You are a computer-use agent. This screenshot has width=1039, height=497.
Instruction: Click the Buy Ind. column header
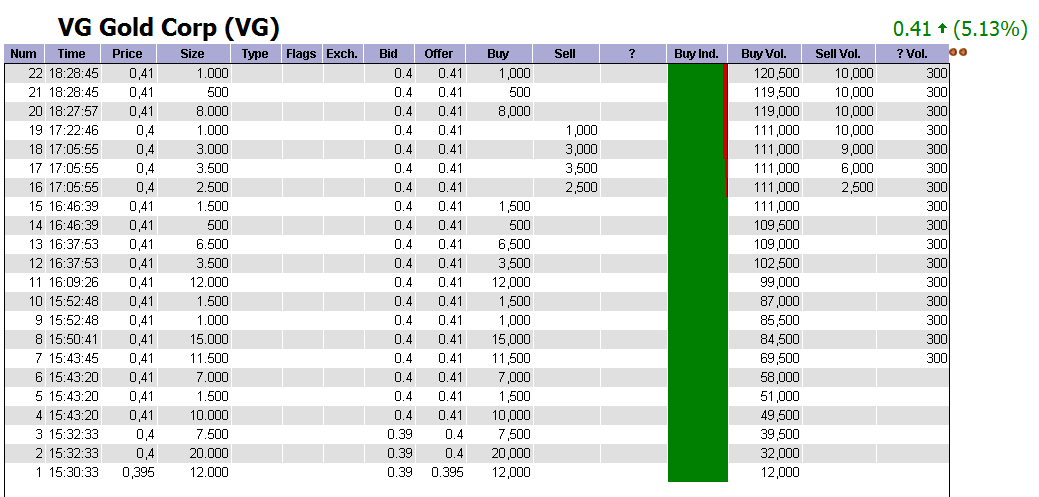tap(697, 54)
